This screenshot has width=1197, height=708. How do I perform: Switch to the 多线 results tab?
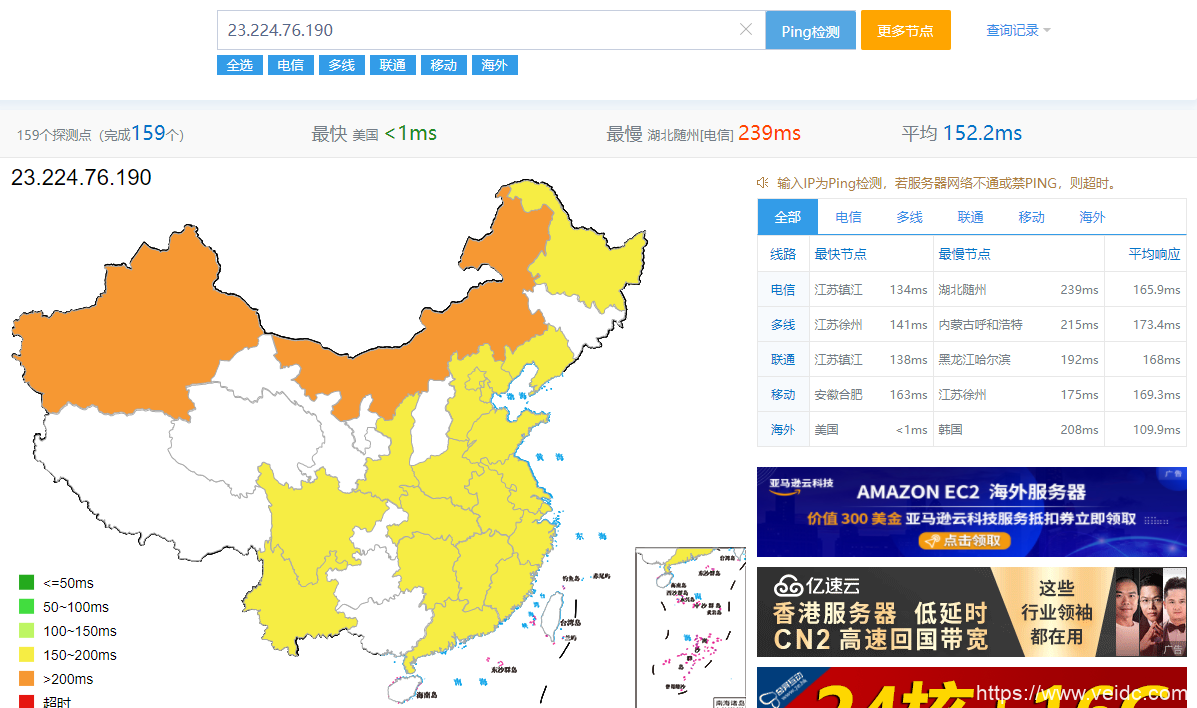[x=909, y=216]
